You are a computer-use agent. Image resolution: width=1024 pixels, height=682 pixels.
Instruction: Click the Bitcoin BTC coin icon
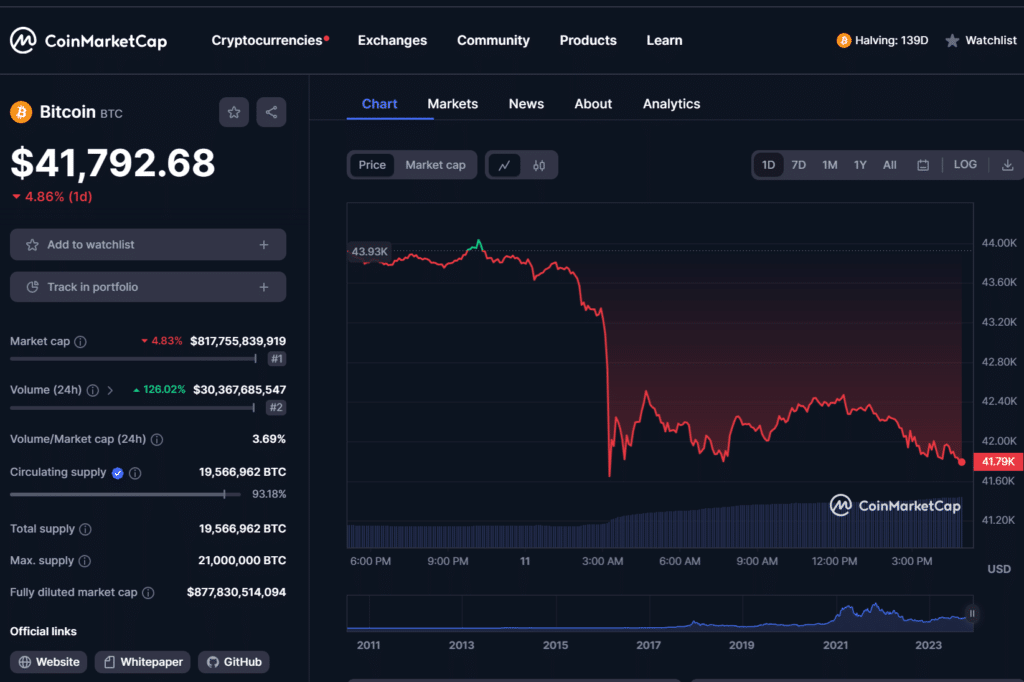21,112
